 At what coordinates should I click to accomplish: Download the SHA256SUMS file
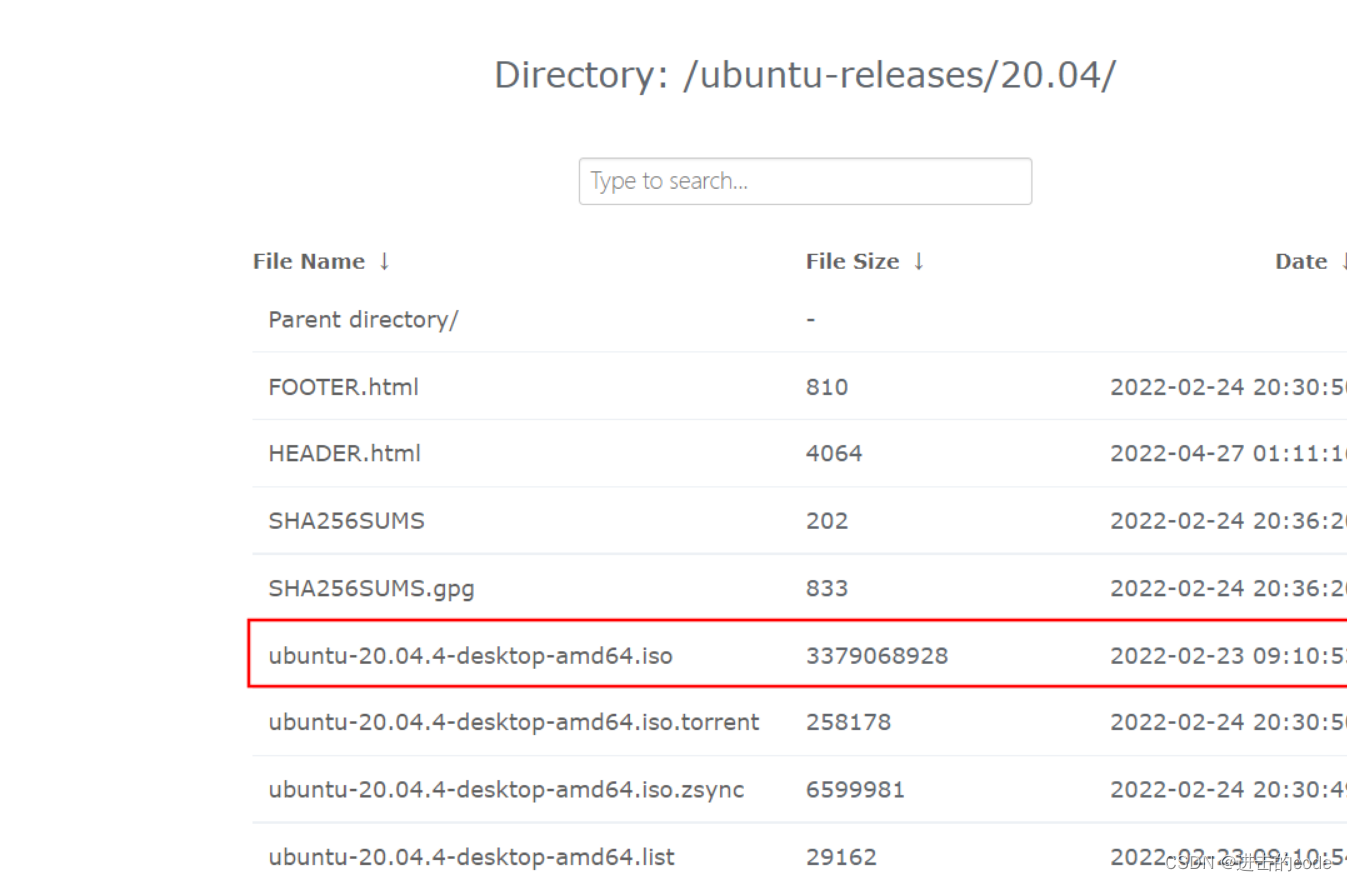347,521
